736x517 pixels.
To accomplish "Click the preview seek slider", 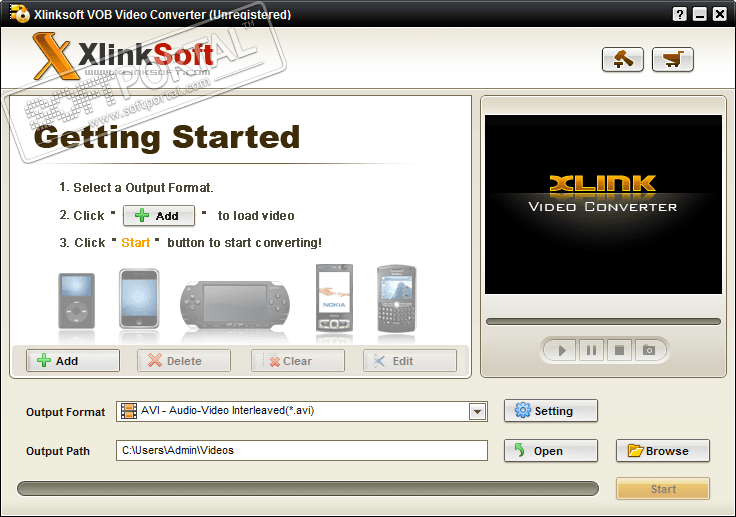I will point(603,322).
